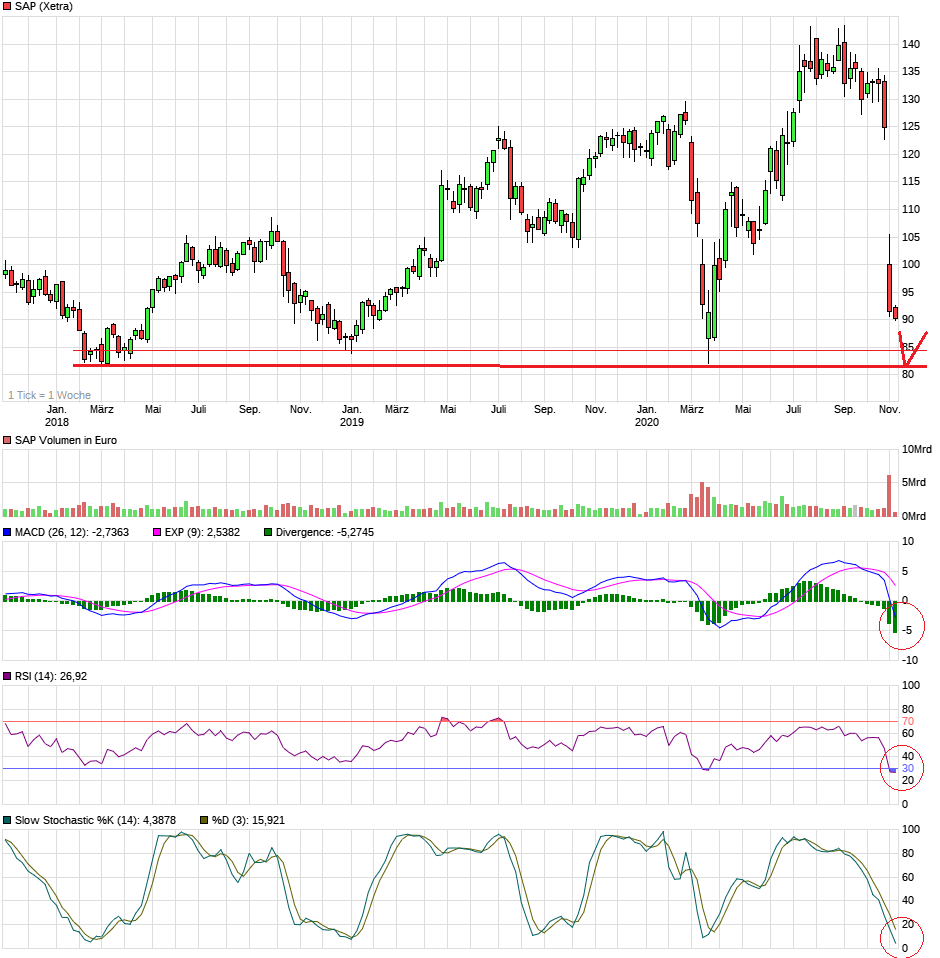This screenshot has width=940, height=958.
Task: Click the '0Mrd' volume axis label
Action: 914,517
